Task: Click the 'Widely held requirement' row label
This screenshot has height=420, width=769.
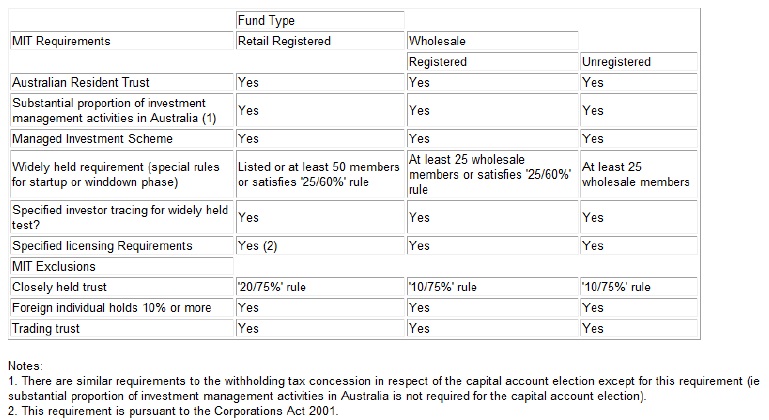Action: point(122,175)
